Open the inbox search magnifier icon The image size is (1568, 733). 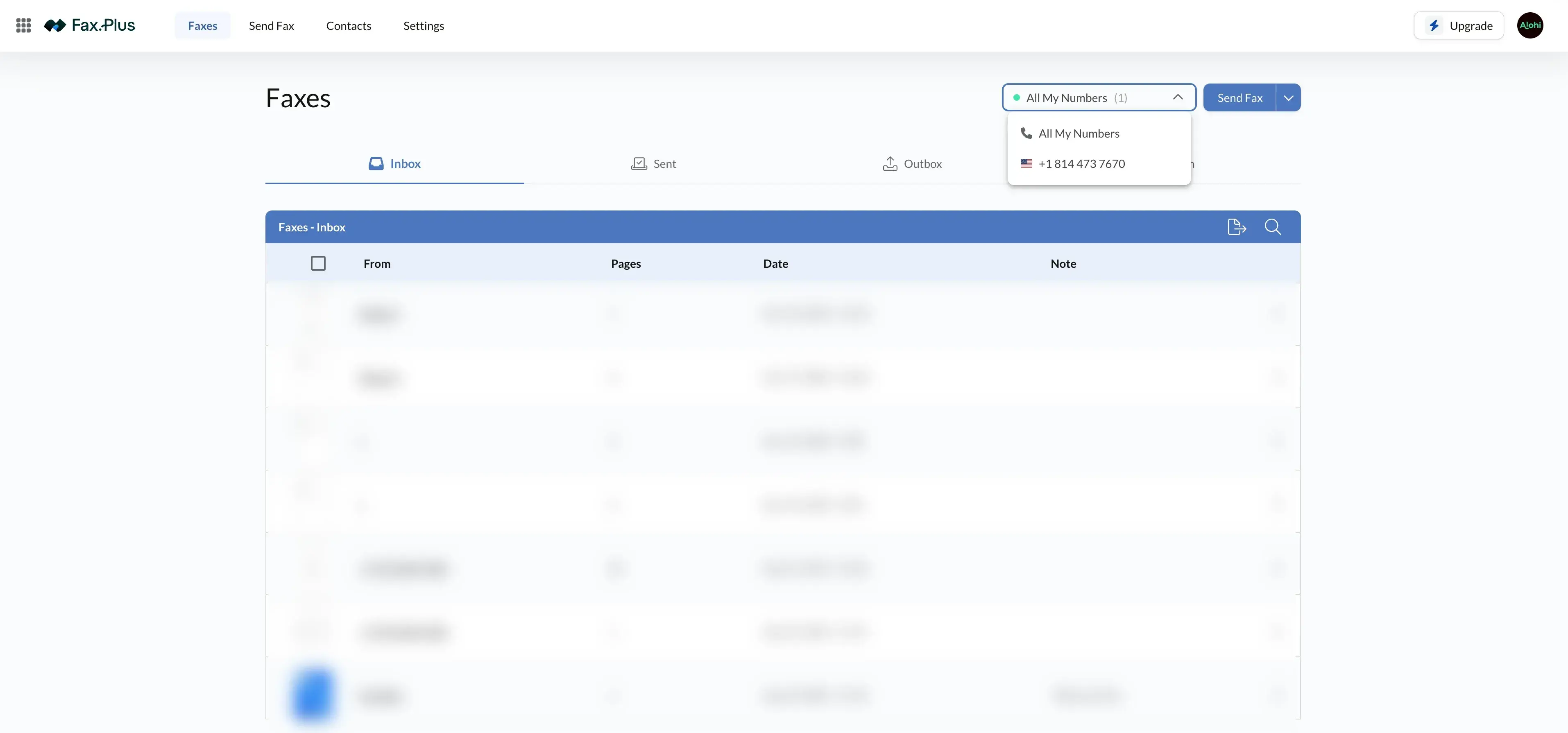[x=1272, y=227]
